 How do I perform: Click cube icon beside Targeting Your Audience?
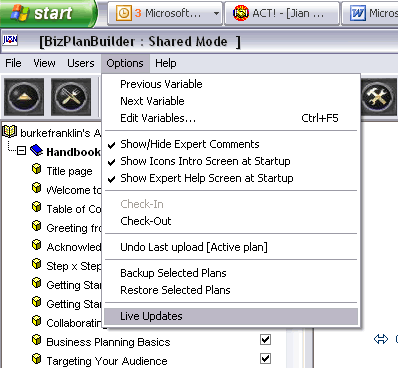coord(37,359)
